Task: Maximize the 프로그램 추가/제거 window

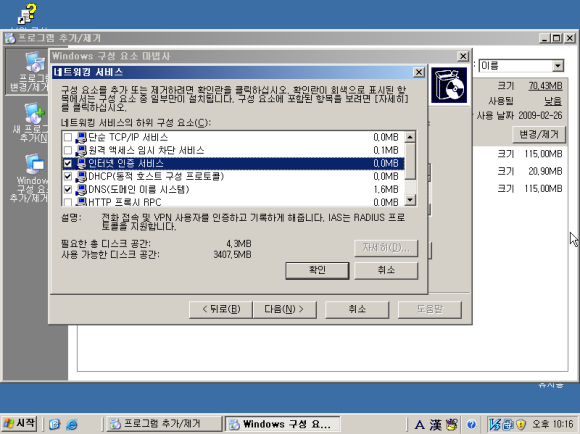Action: click(556, 38)
